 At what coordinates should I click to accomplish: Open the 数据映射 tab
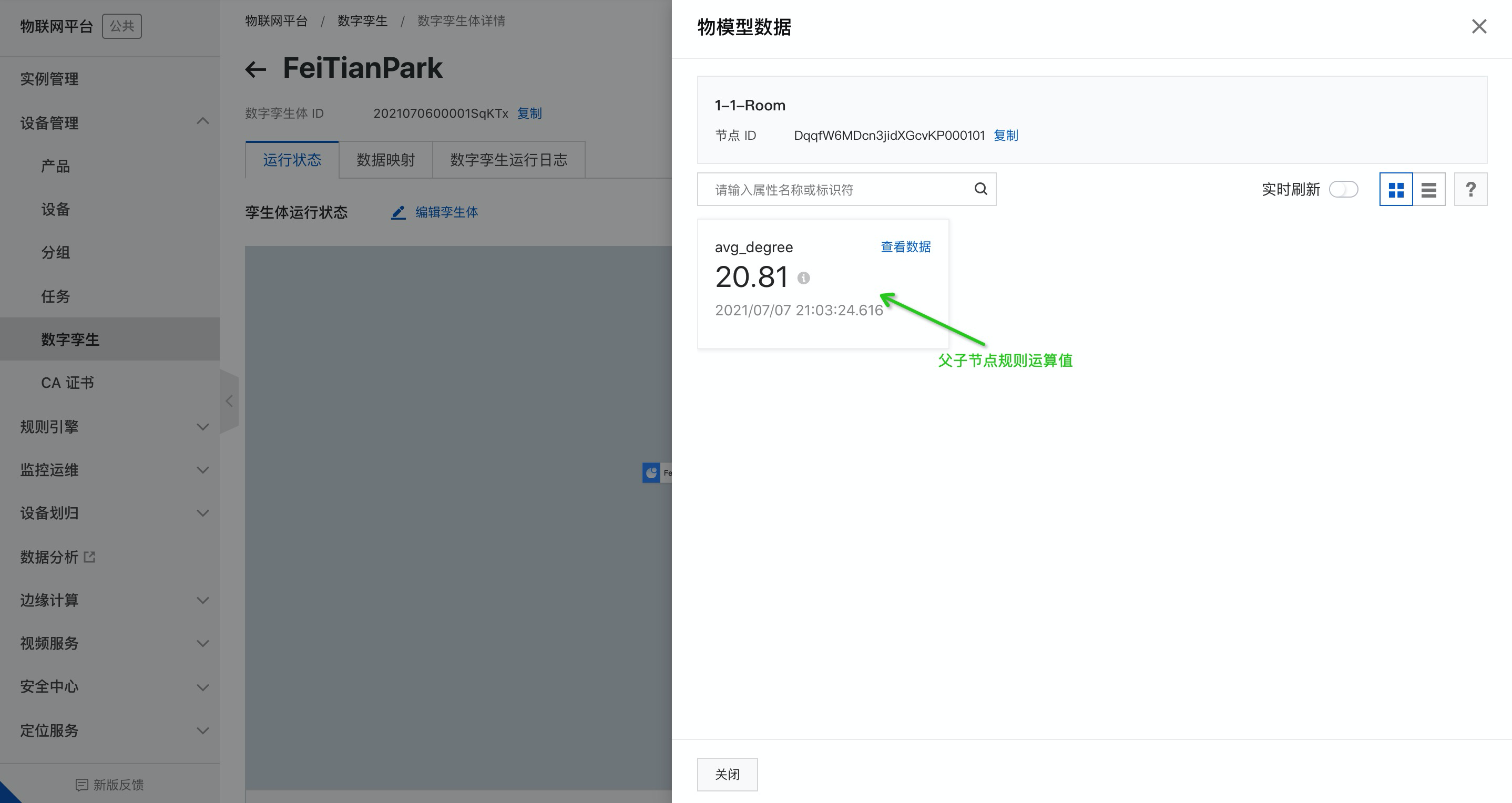[386, 160]
